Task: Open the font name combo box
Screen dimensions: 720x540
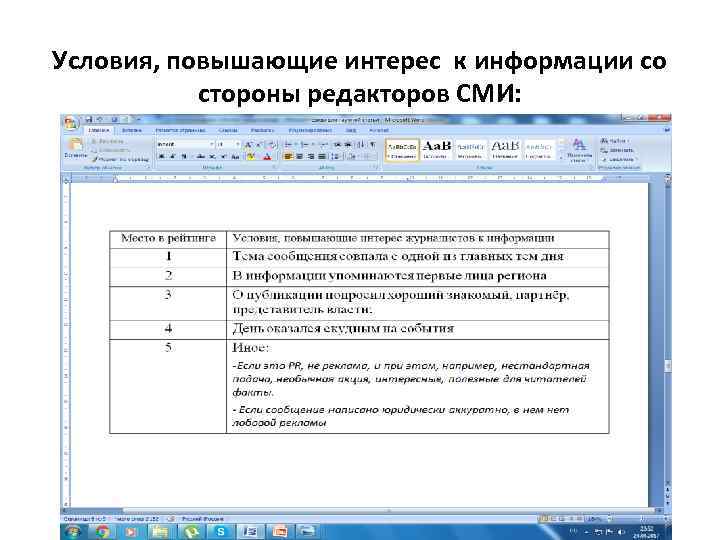Action: click(186, 144)
